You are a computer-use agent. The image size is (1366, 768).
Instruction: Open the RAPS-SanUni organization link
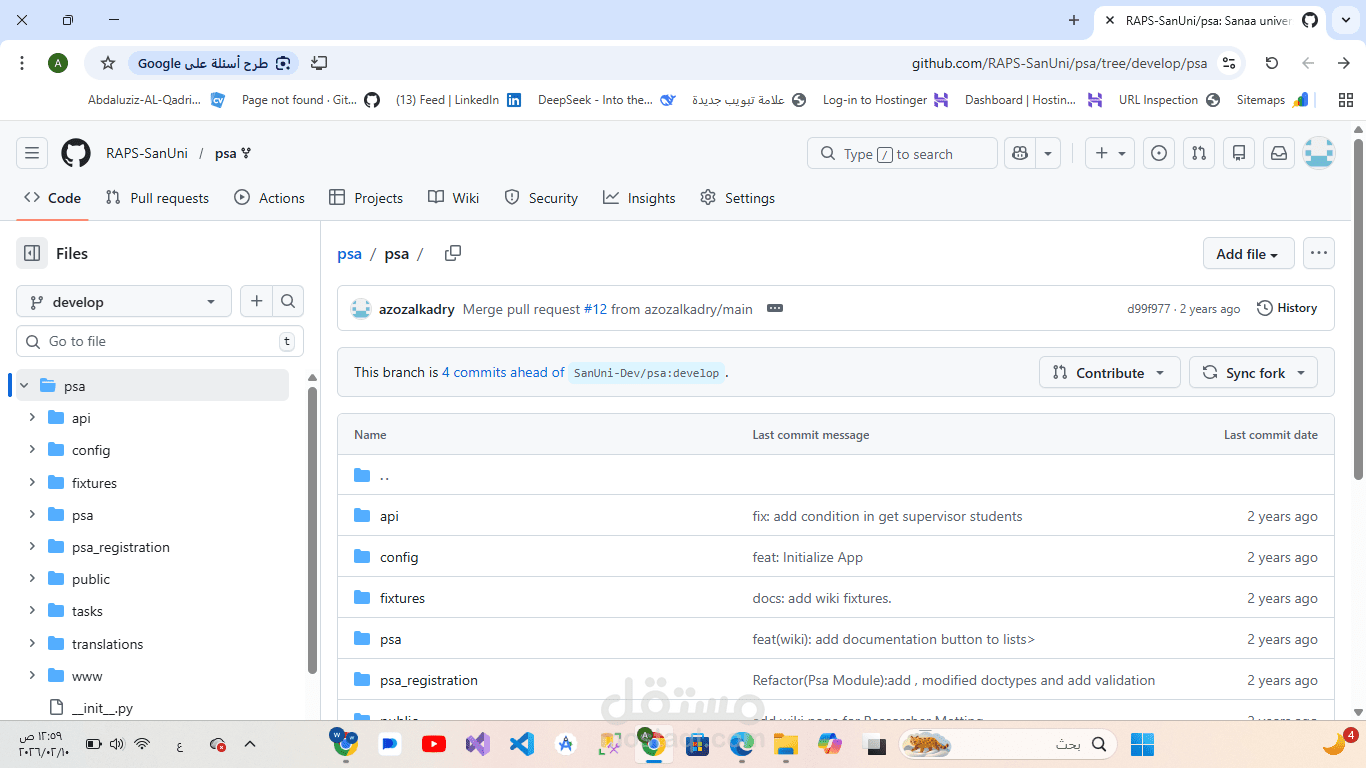pos(147,153)
